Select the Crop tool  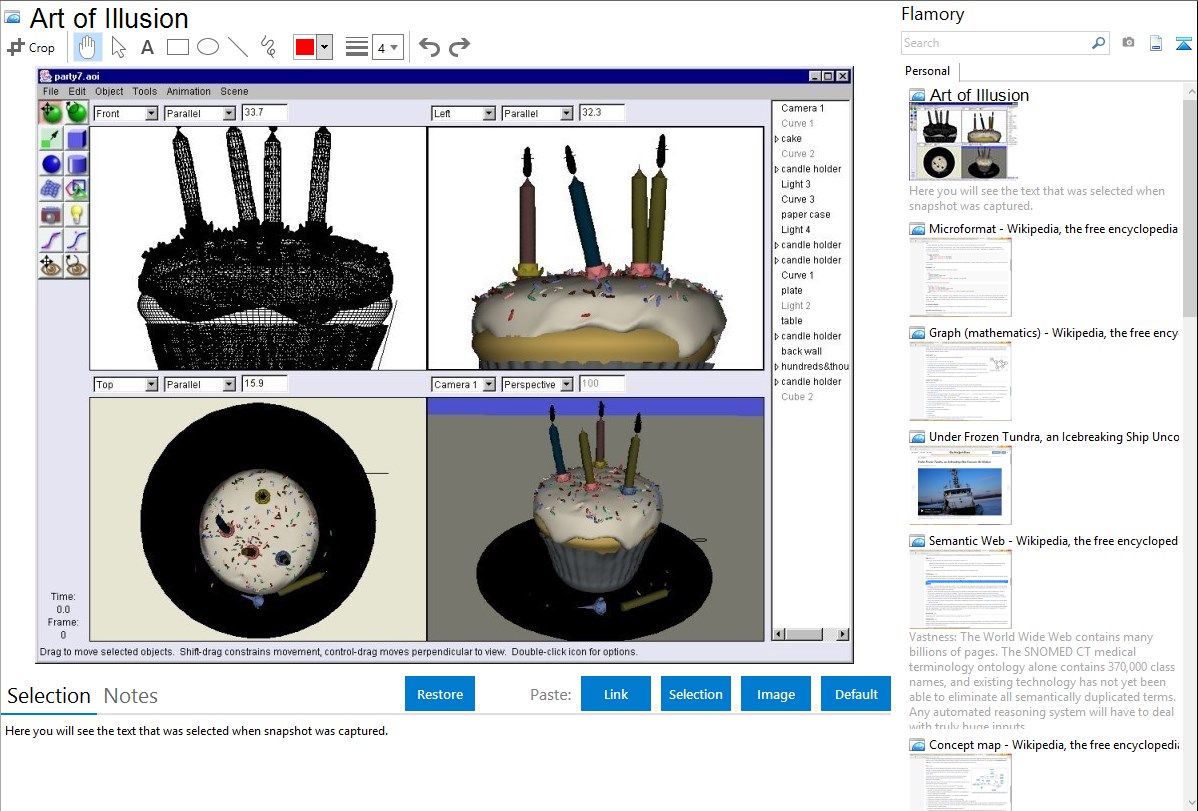31,47
